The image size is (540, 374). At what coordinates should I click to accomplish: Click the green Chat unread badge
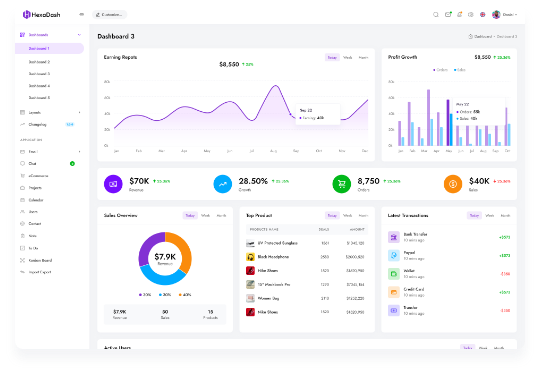(x=72, y=164)
